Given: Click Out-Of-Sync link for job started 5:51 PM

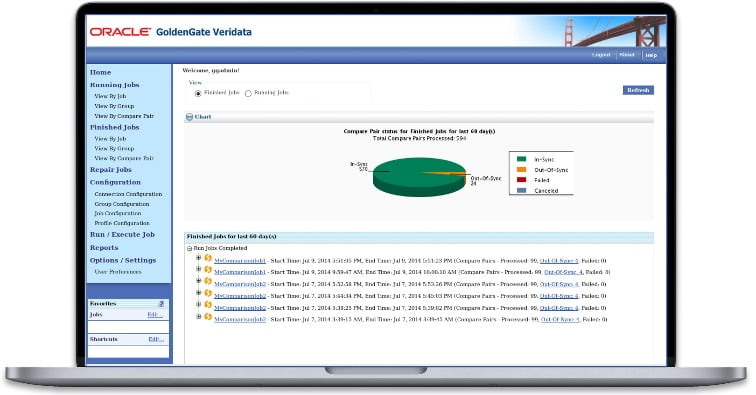Looking at the screenshot, I should pyautogui.click(x=559, y=261).
